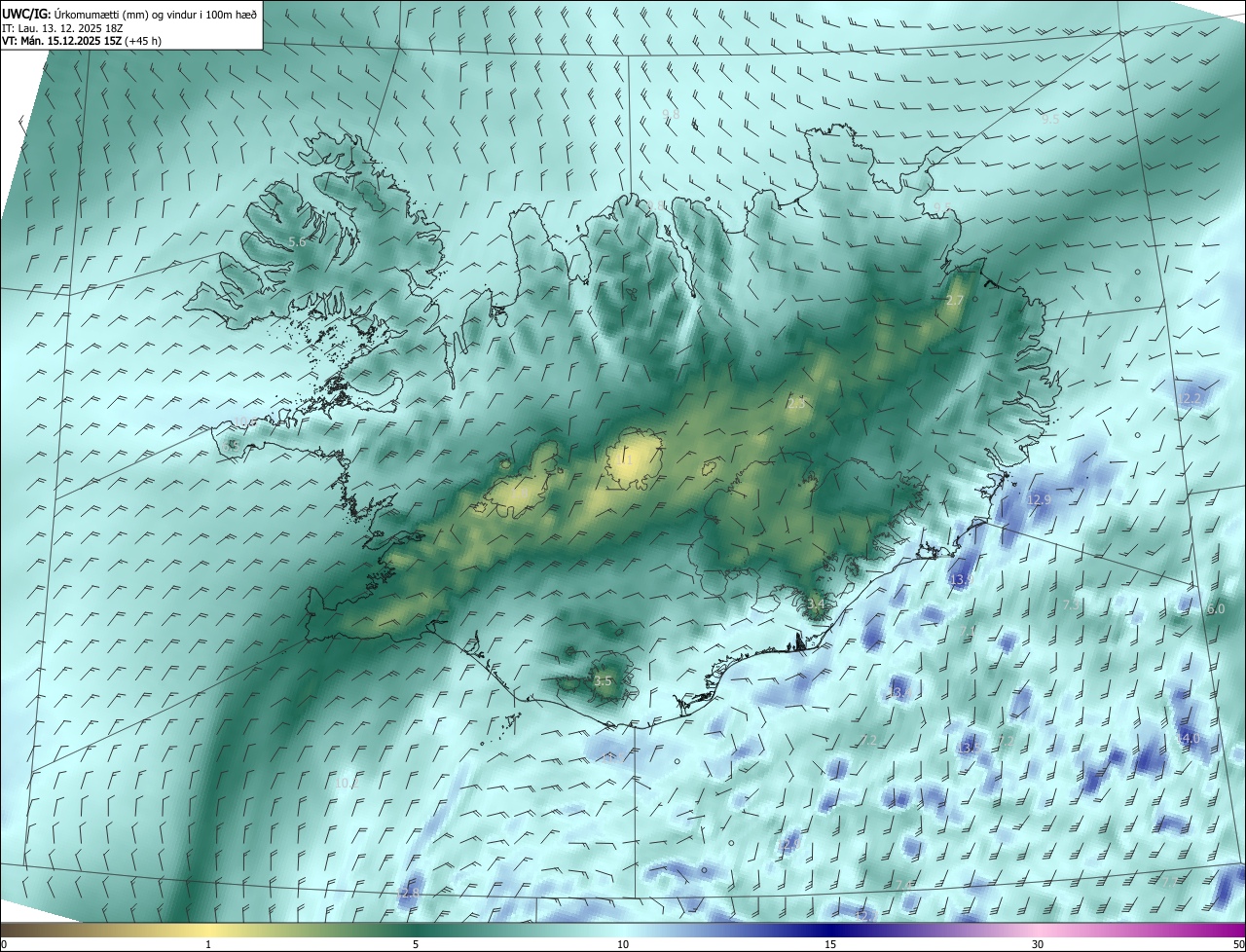1246x952 pixels.
Task: Click the 15 tick on the color scale
Action: pos(830,945)
